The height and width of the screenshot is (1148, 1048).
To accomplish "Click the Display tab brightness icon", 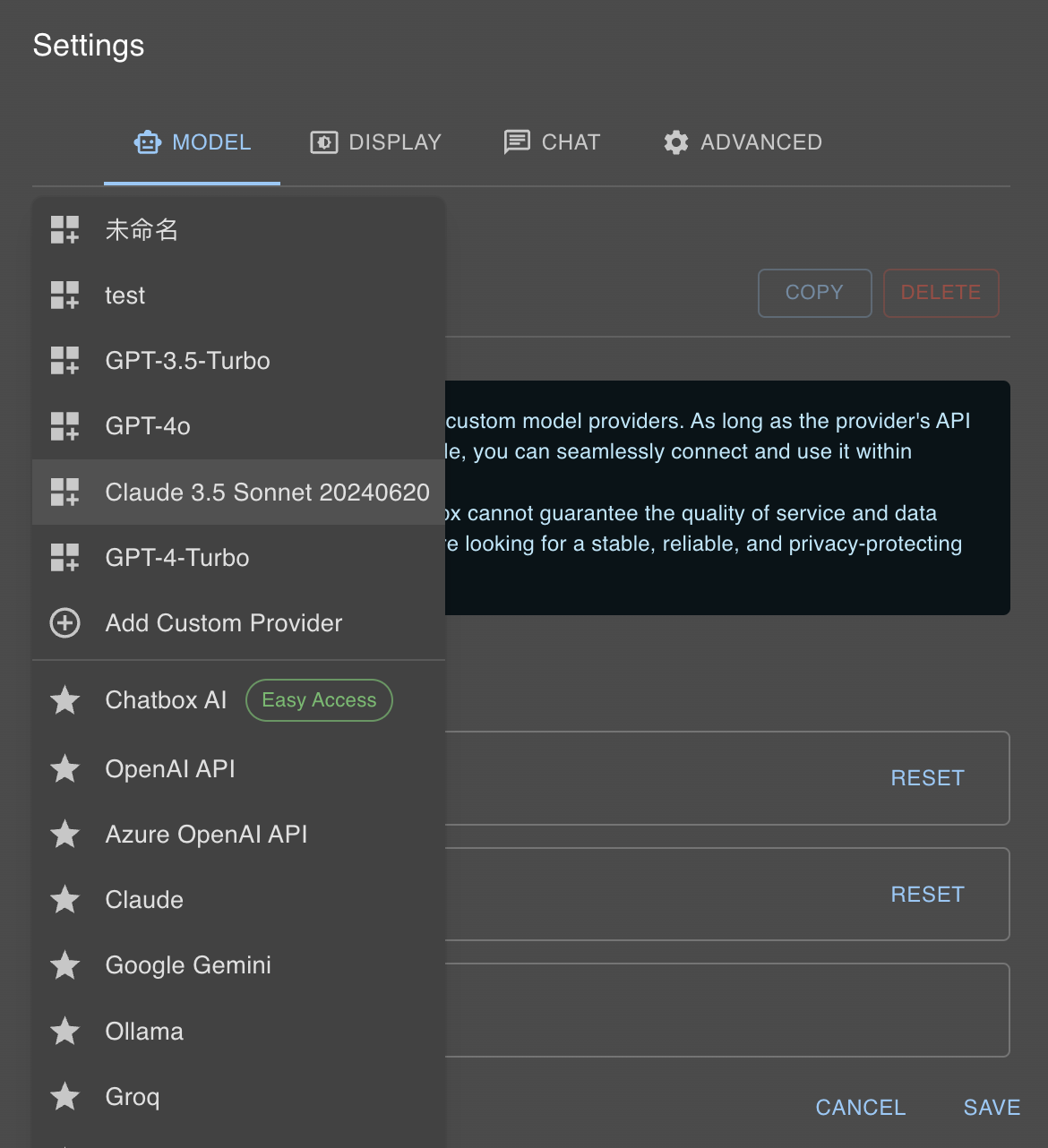I will point(323,142).
